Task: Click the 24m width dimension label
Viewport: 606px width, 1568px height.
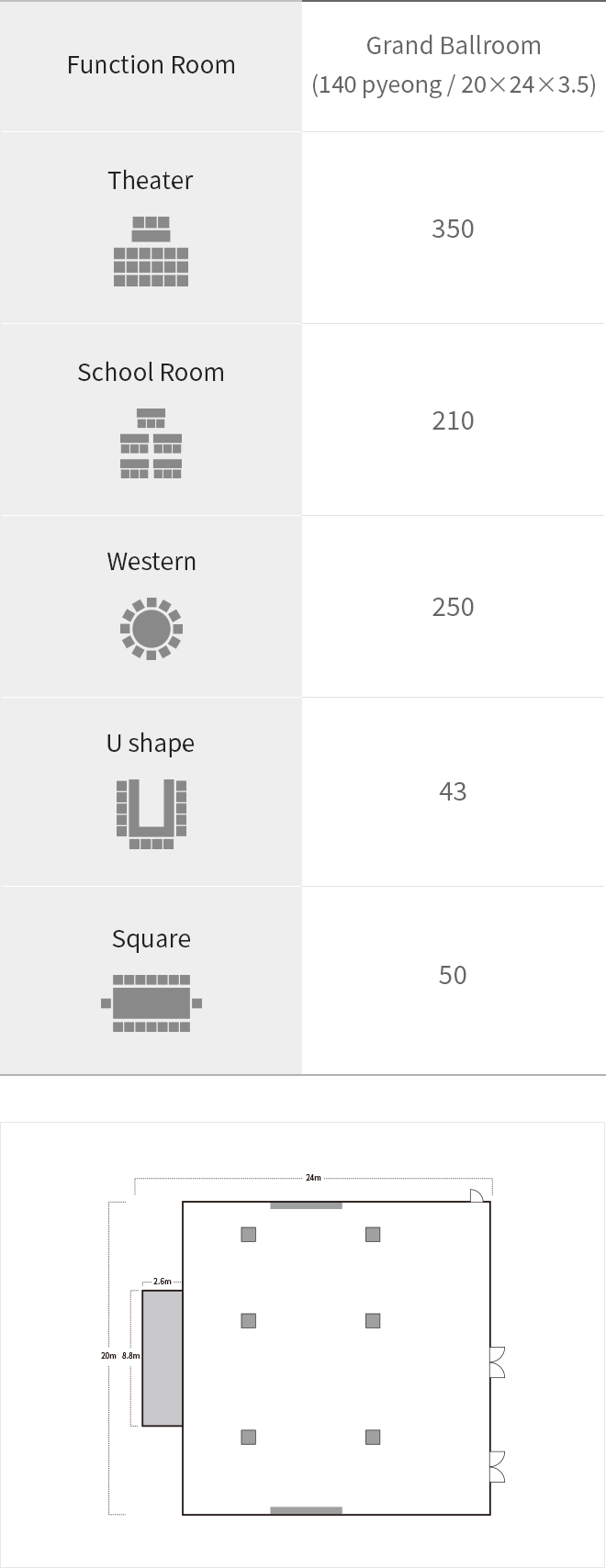Action: (x=313, y=1178)
